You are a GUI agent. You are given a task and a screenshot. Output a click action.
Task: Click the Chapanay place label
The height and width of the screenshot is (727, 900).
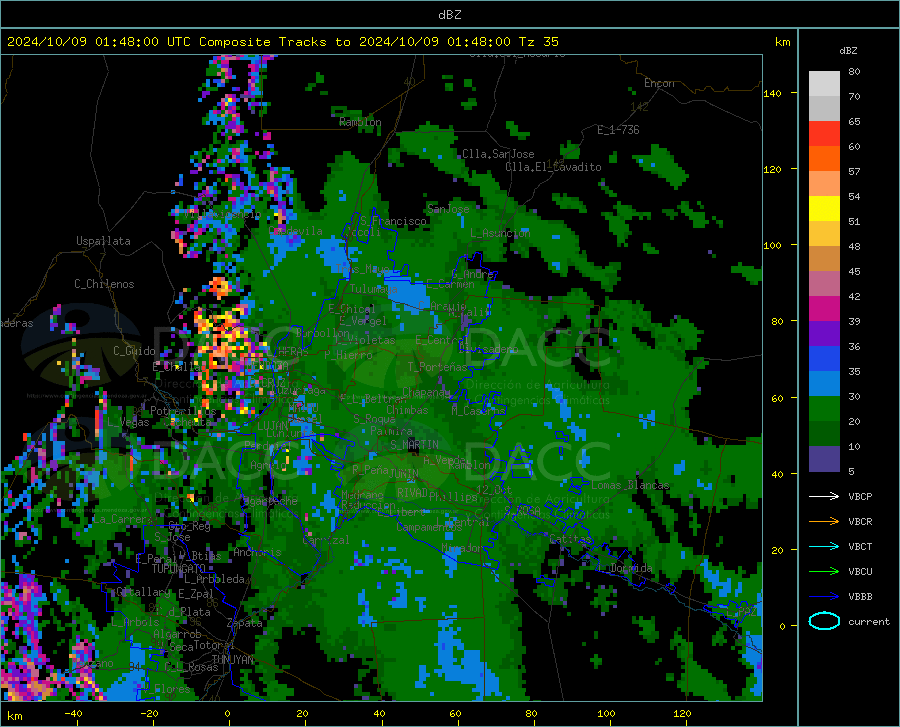tap(426, 392)
